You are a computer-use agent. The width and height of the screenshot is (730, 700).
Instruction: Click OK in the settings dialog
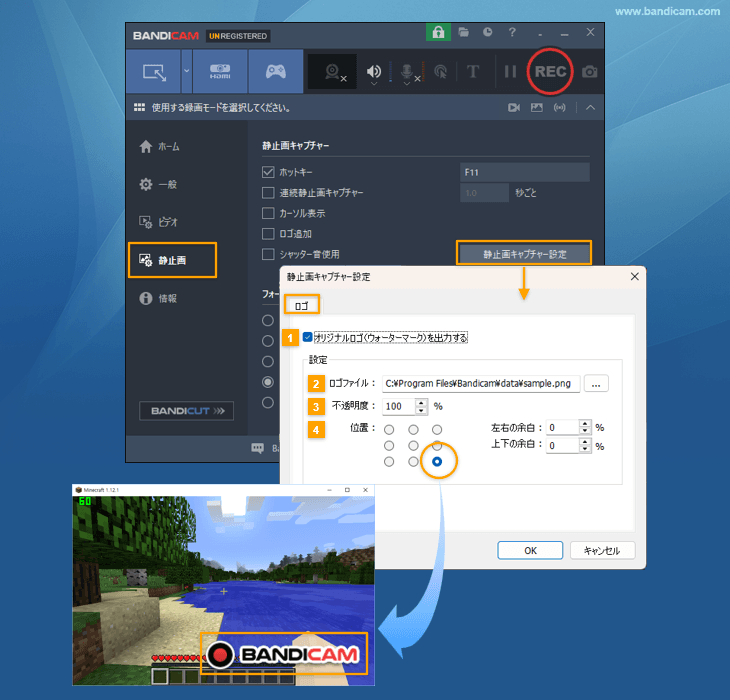coord(530,551)
